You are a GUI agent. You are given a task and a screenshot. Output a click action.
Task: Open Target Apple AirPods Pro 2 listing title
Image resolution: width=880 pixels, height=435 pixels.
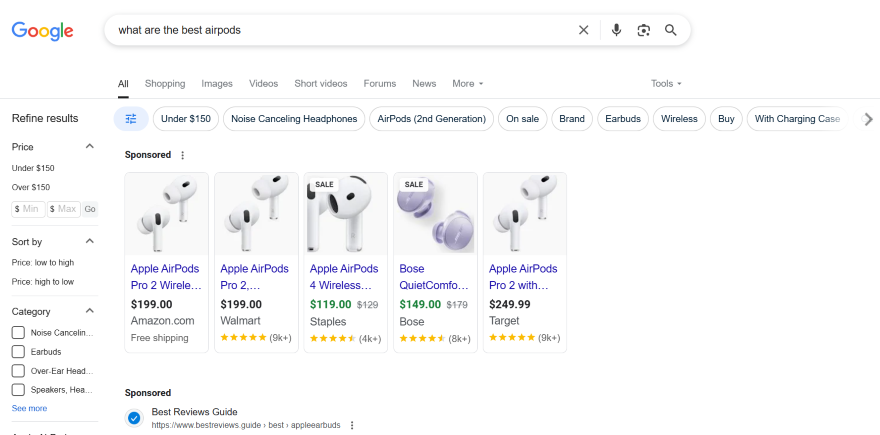click(x=523, y=277)
